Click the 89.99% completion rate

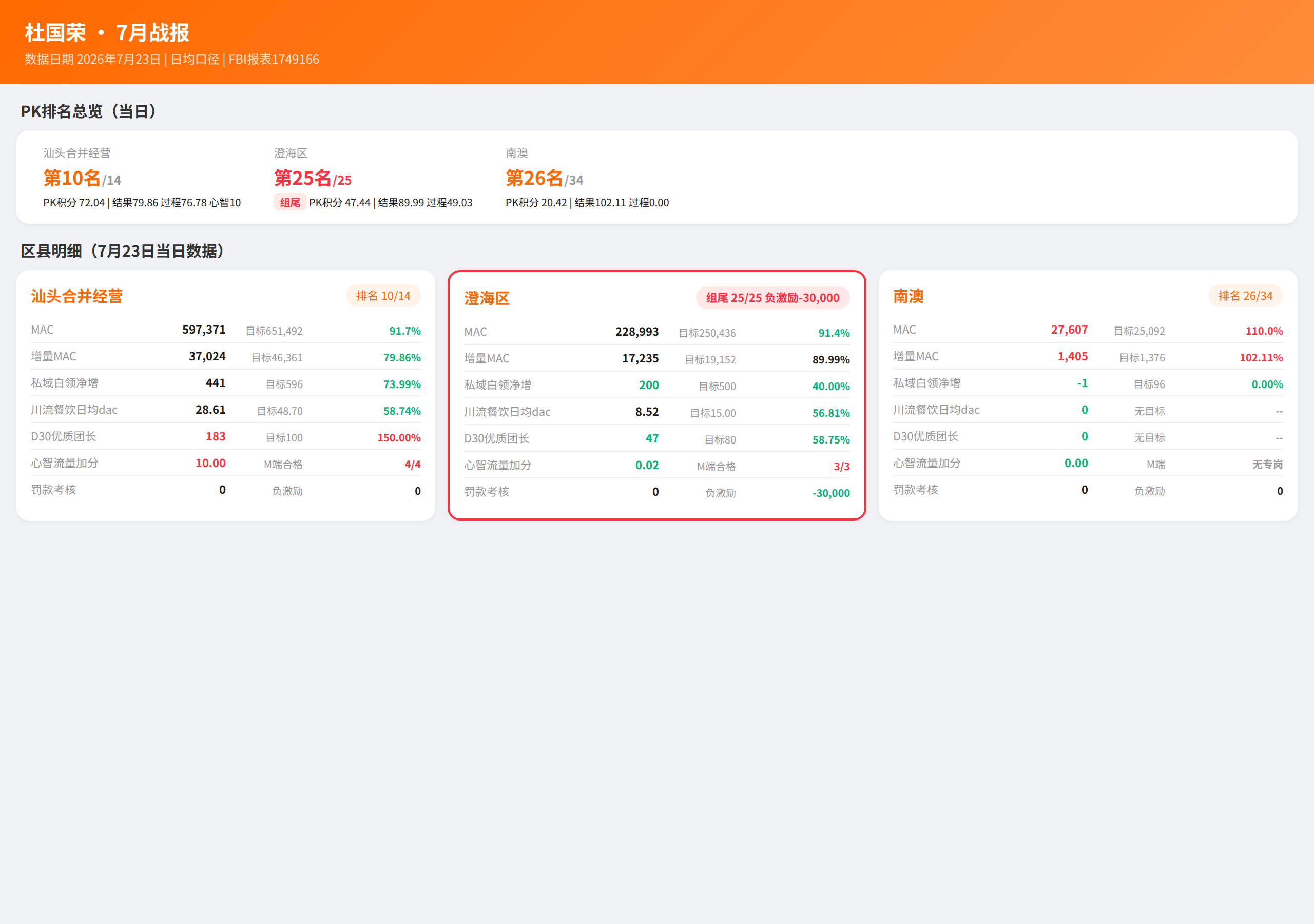coord(831,359)
